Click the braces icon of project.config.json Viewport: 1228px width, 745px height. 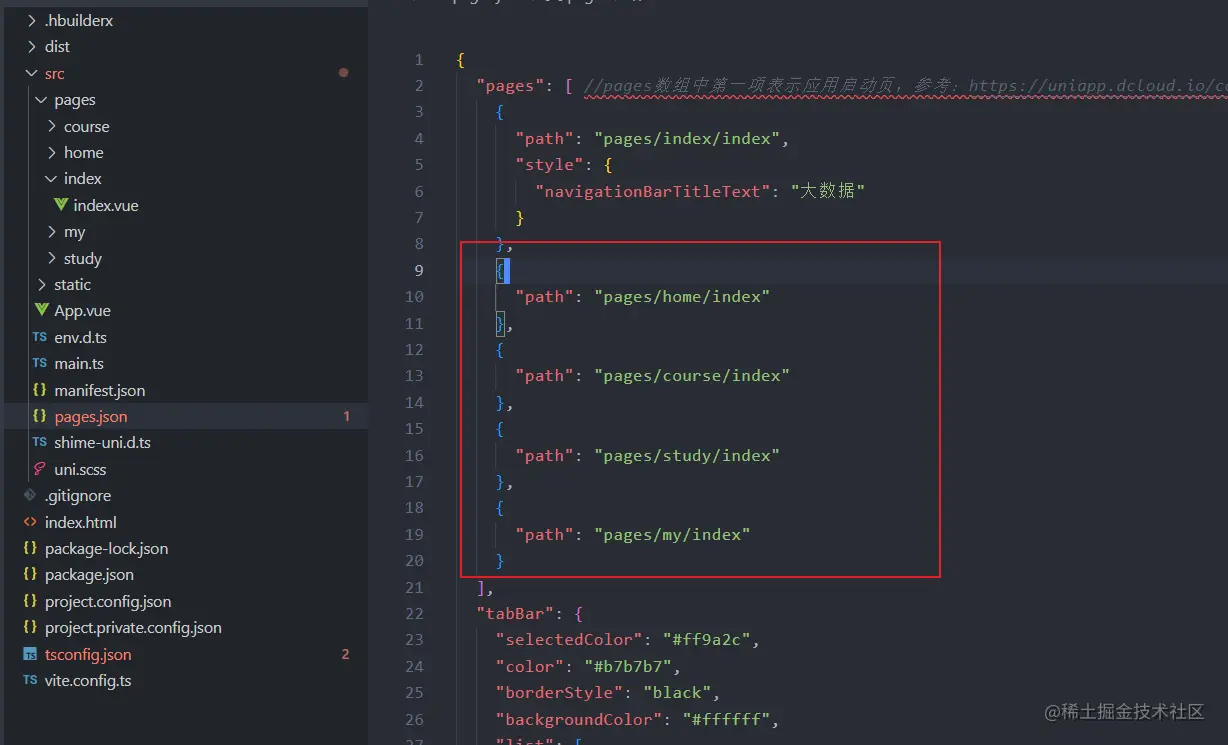pyautogui.click(x=30, y=601)
